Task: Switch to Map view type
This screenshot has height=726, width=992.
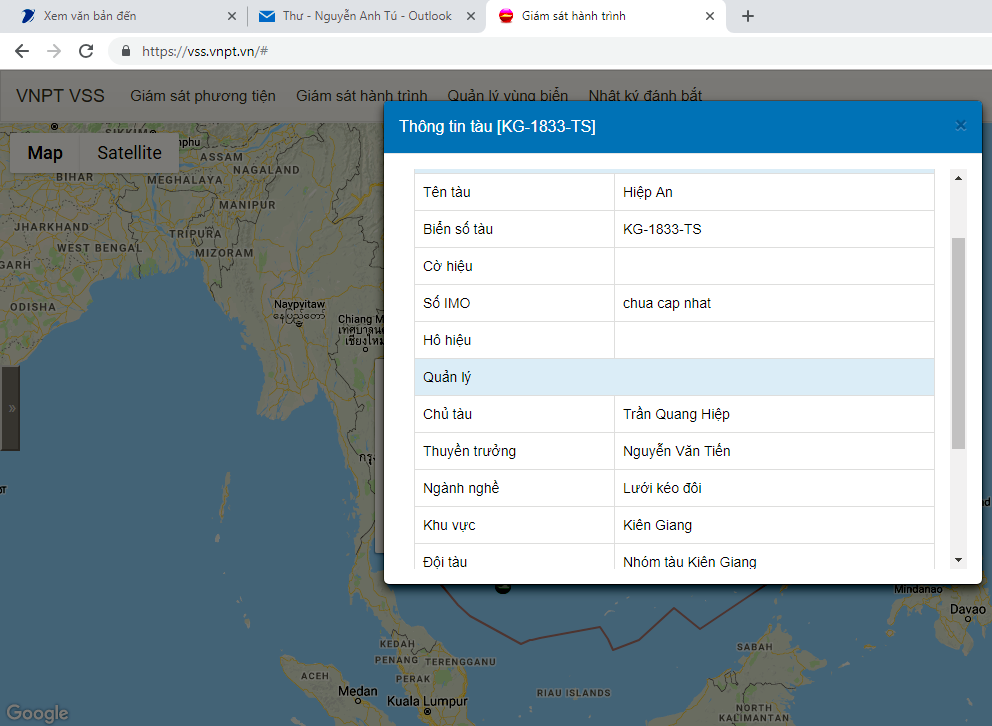Action: [x=45, y=153]
